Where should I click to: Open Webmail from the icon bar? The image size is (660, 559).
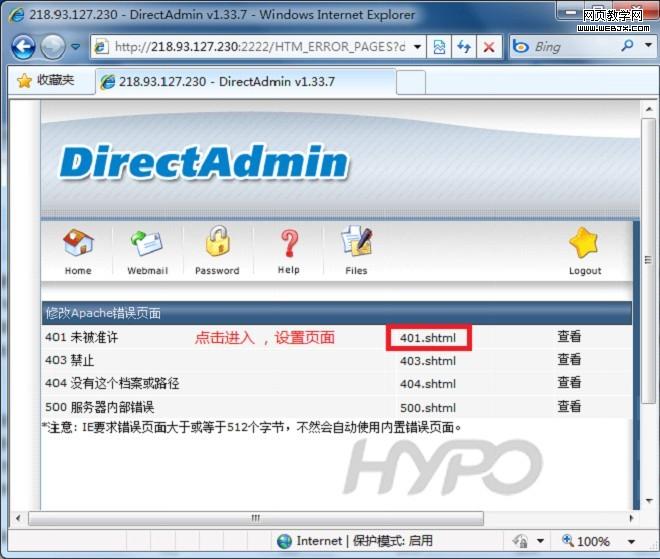click(x=147, y=243)
